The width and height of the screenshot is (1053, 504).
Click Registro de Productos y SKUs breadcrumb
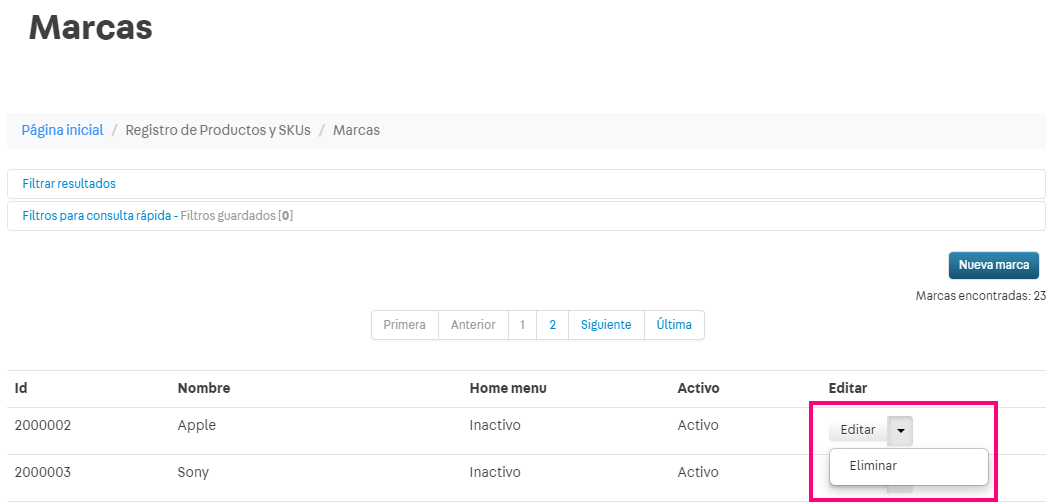pos(218,130)
